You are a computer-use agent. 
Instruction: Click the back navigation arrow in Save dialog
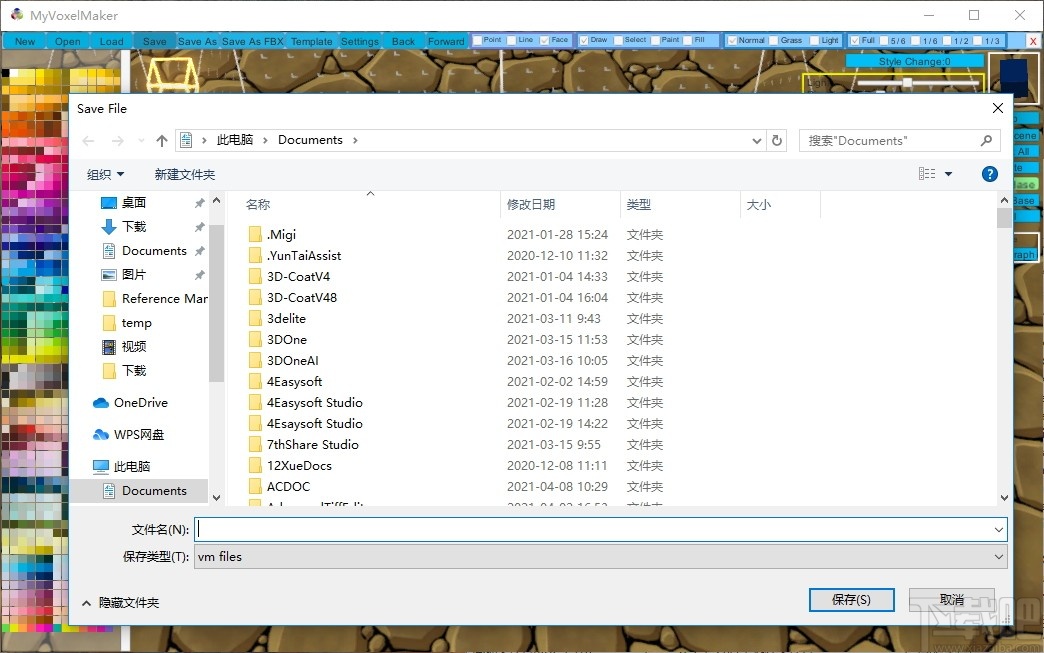point(87,140)
